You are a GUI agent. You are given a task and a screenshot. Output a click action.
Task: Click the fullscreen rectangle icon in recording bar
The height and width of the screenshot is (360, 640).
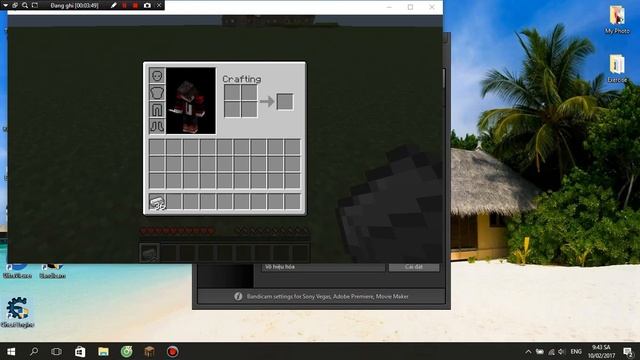[x=35, y=5]
